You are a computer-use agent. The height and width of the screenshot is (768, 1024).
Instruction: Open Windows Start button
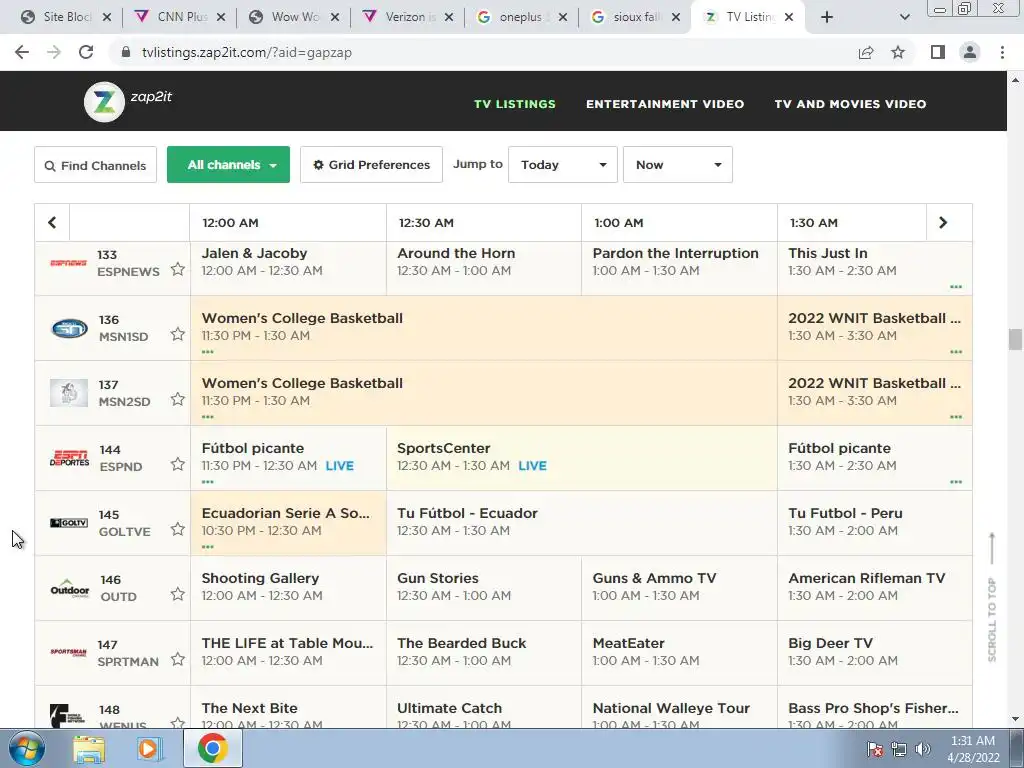click(x=27, y=748)
